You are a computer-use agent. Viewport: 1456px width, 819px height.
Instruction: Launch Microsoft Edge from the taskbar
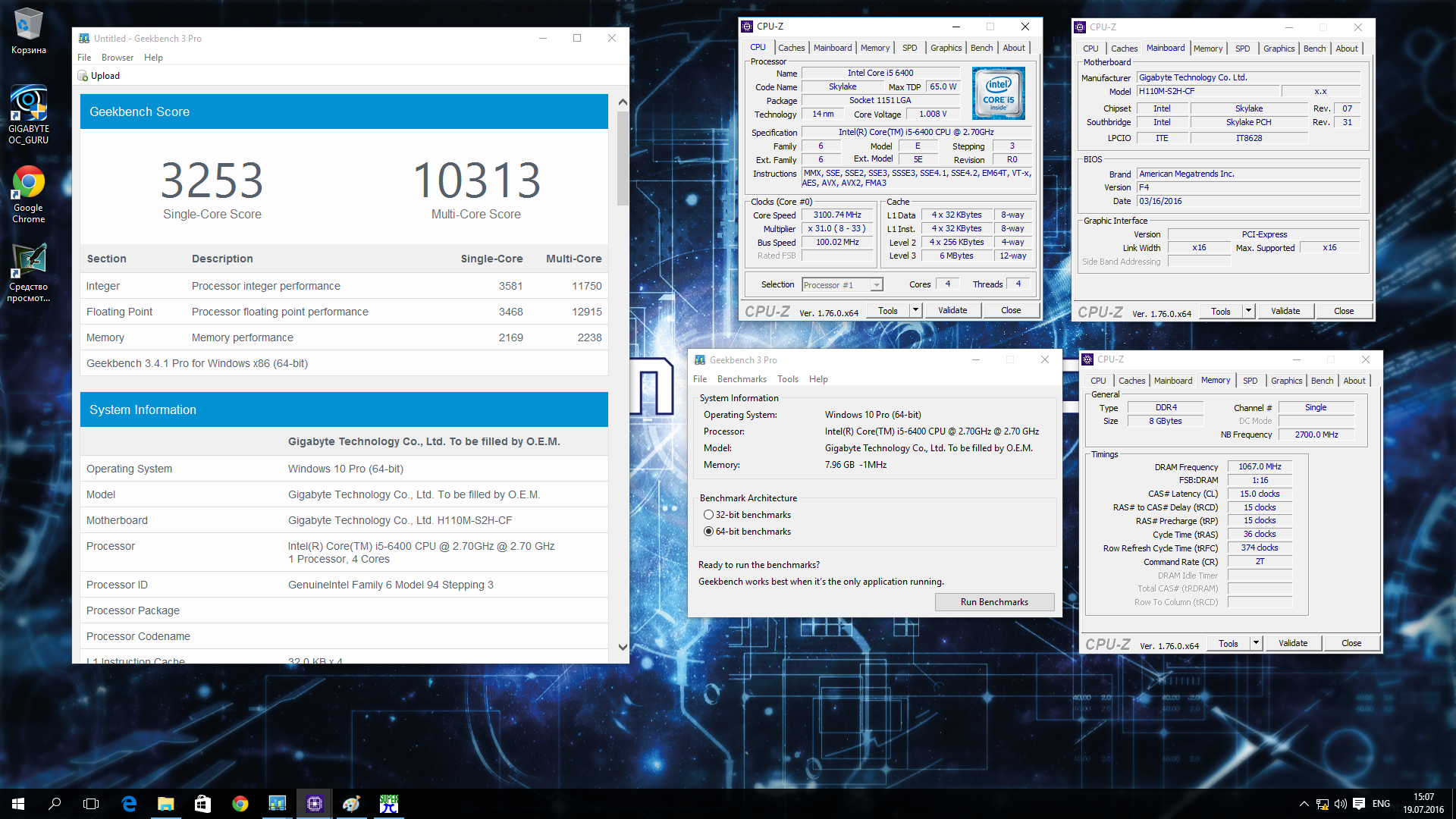[129, 804]
